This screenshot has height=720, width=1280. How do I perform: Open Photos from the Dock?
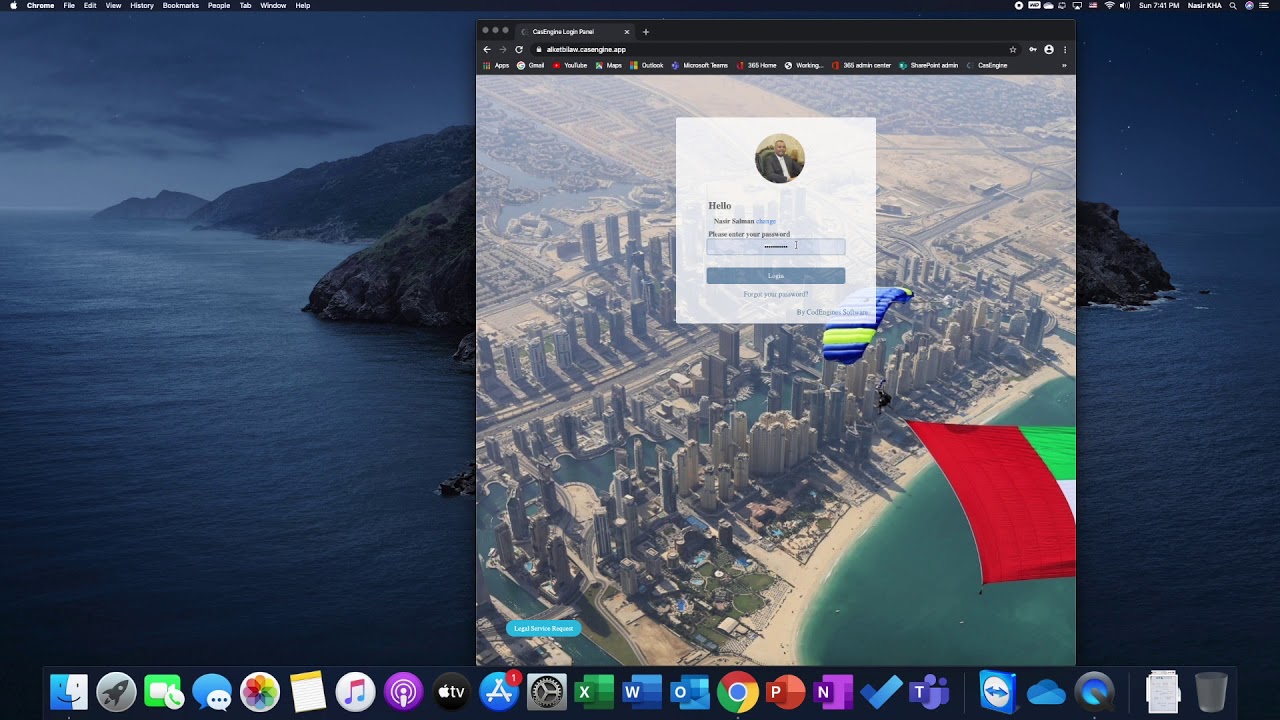point(260,692)
